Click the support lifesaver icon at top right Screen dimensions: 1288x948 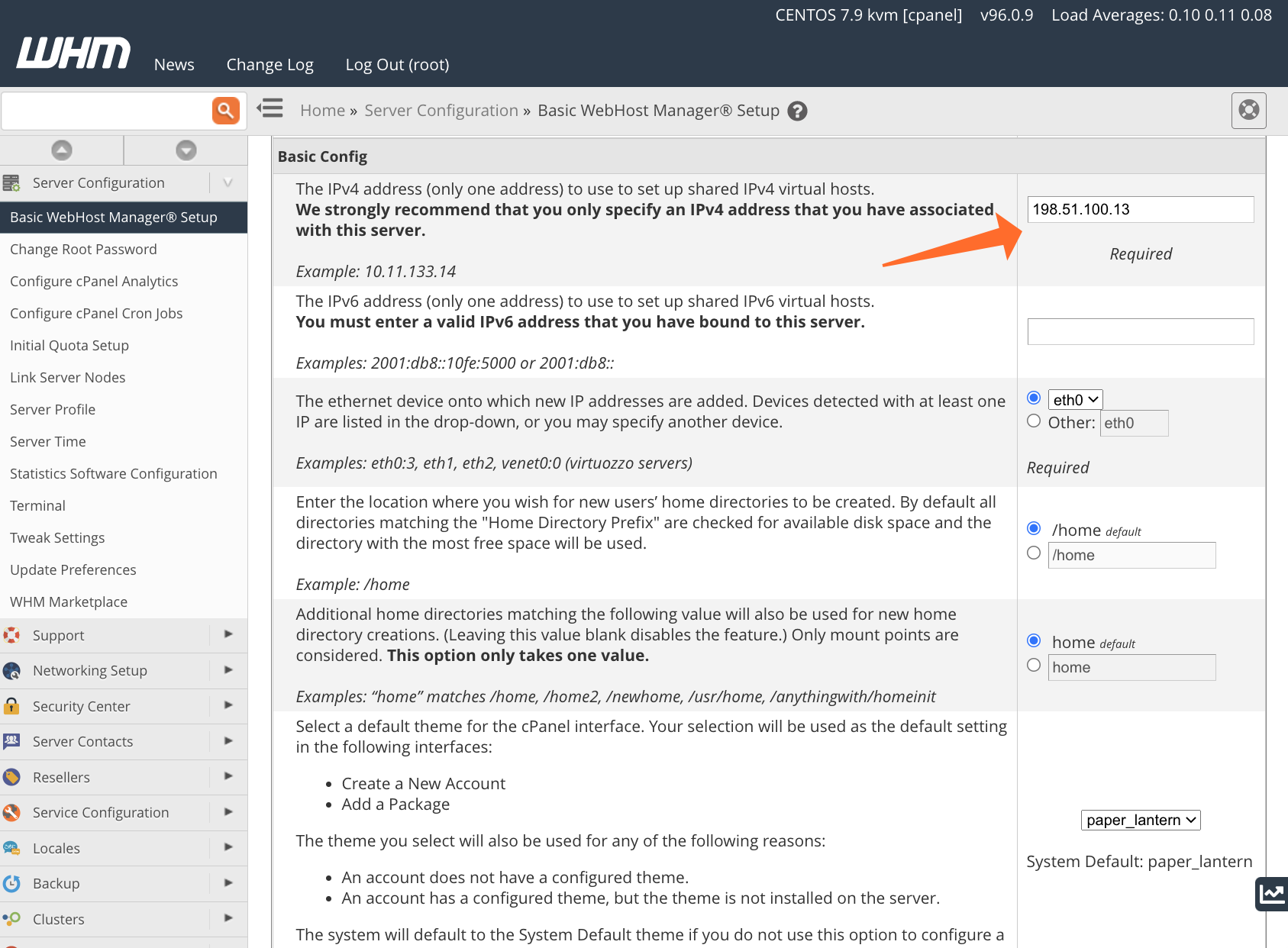pyautogui.click(x=1248, y=111)
